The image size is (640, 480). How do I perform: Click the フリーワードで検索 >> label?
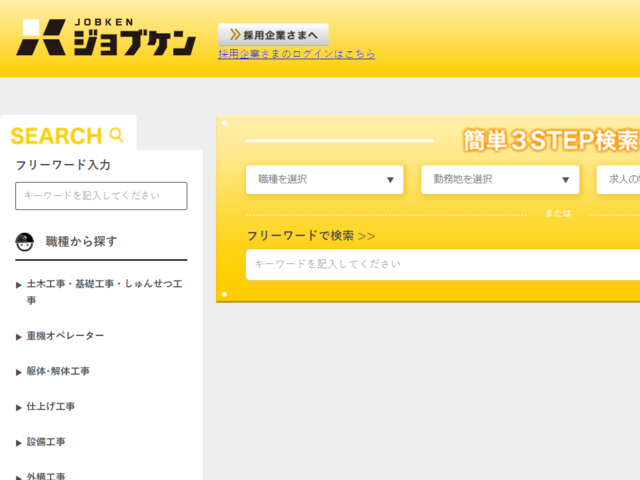click(311, 236)
